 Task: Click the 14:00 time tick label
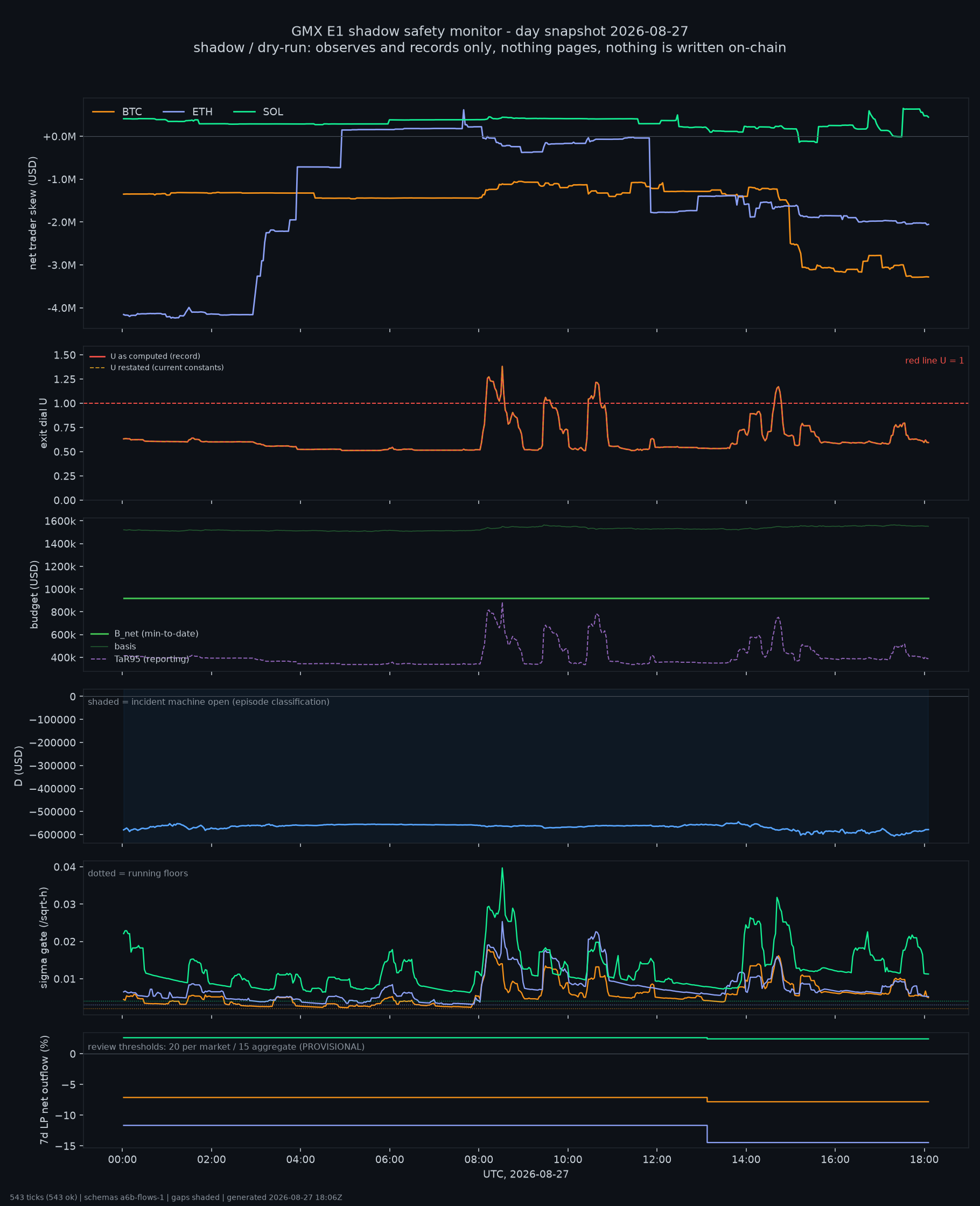(x=746, y=1160)
